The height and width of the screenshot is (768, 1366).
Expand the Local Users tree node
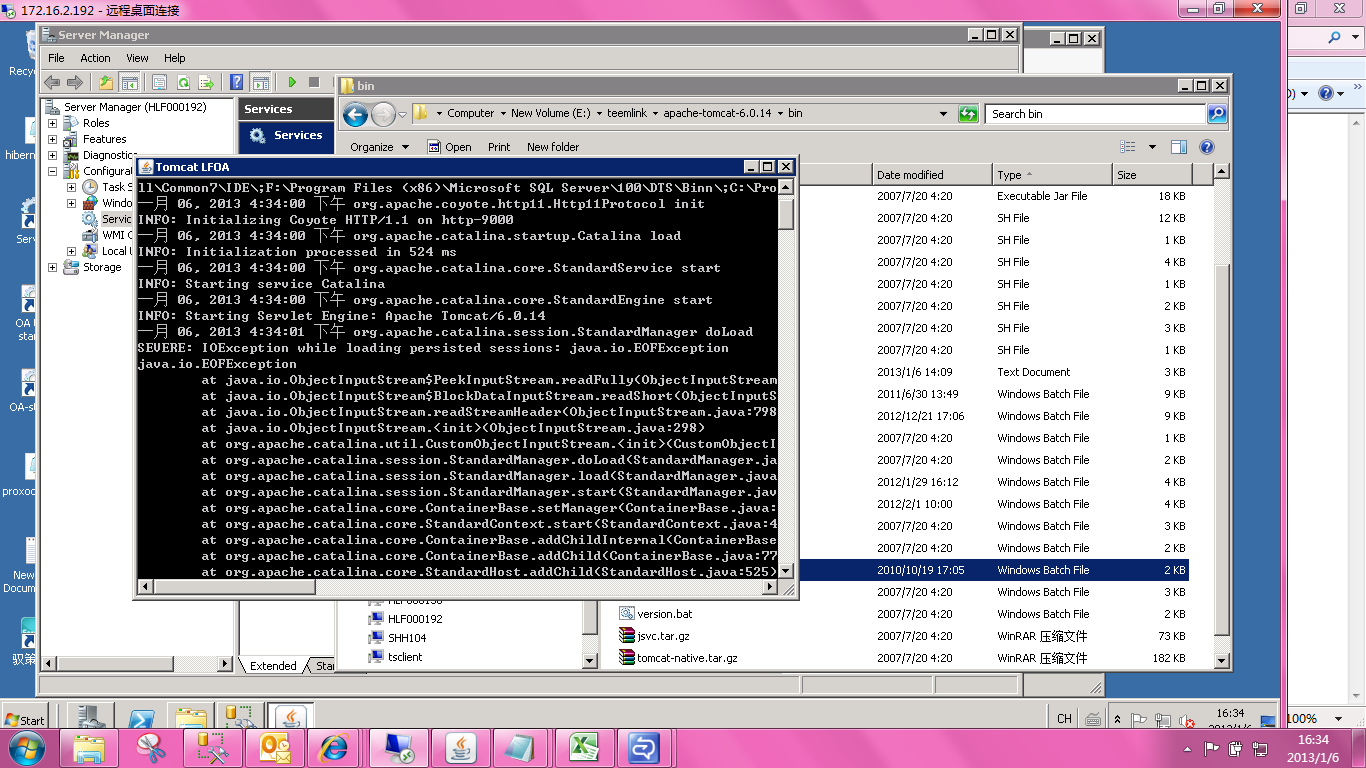(71, 251)
